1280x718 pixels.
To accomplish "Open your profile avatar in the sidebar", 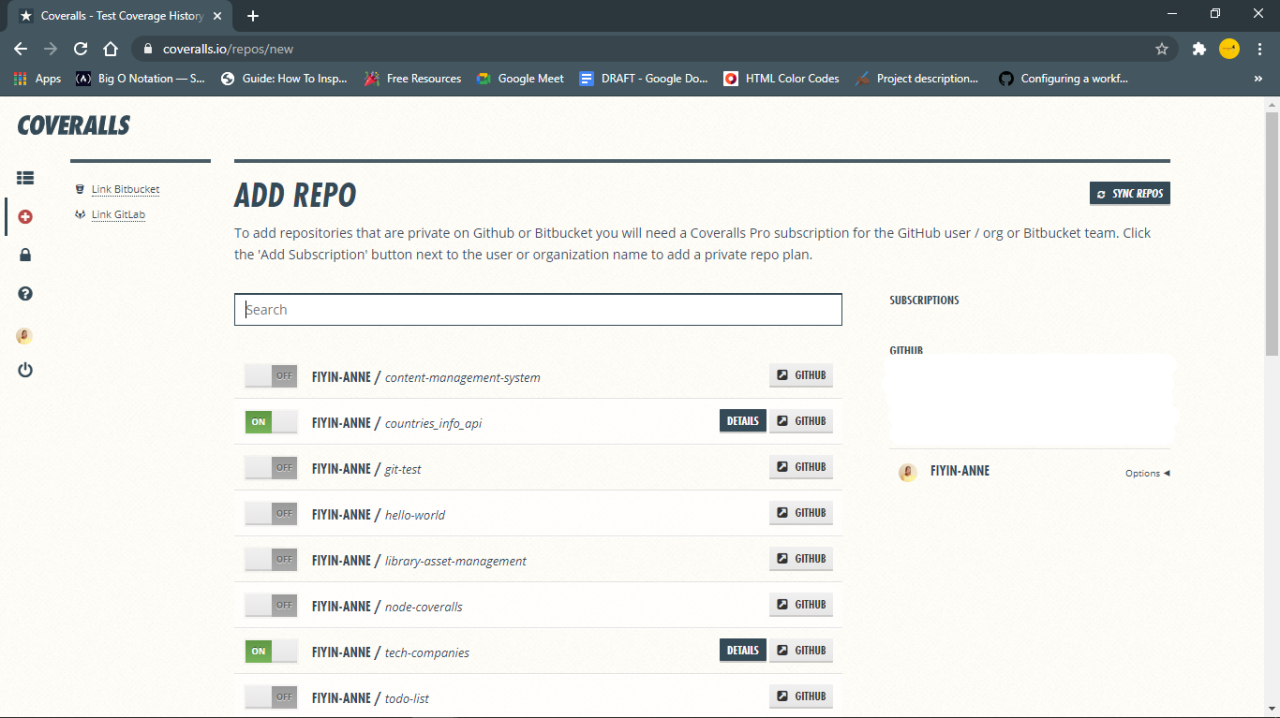I will [x=24, y=335].
